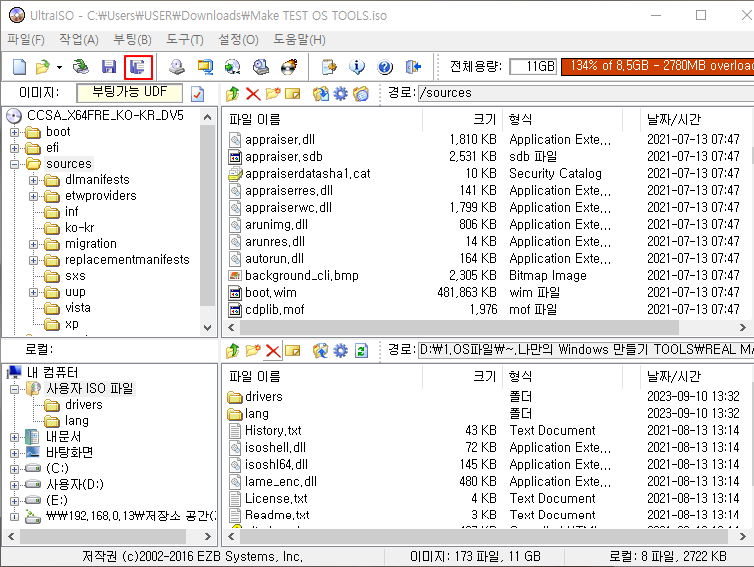Click the red X Delete icon in the local pane toolbar
This screenshot has width=754, height=567.
coord(273,351)
